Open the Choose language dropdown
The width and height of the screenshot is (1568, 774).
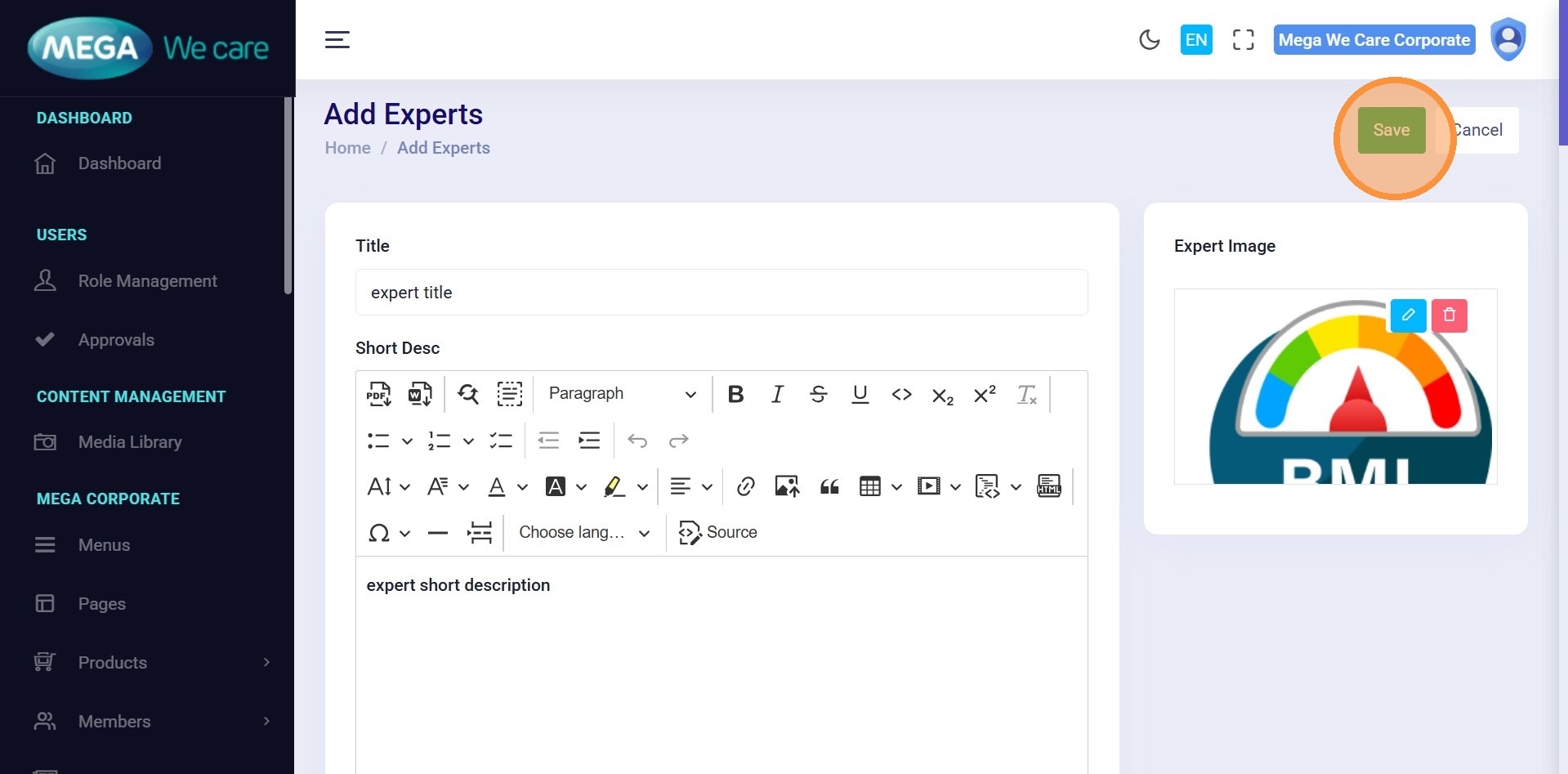[x=584, y=533]
